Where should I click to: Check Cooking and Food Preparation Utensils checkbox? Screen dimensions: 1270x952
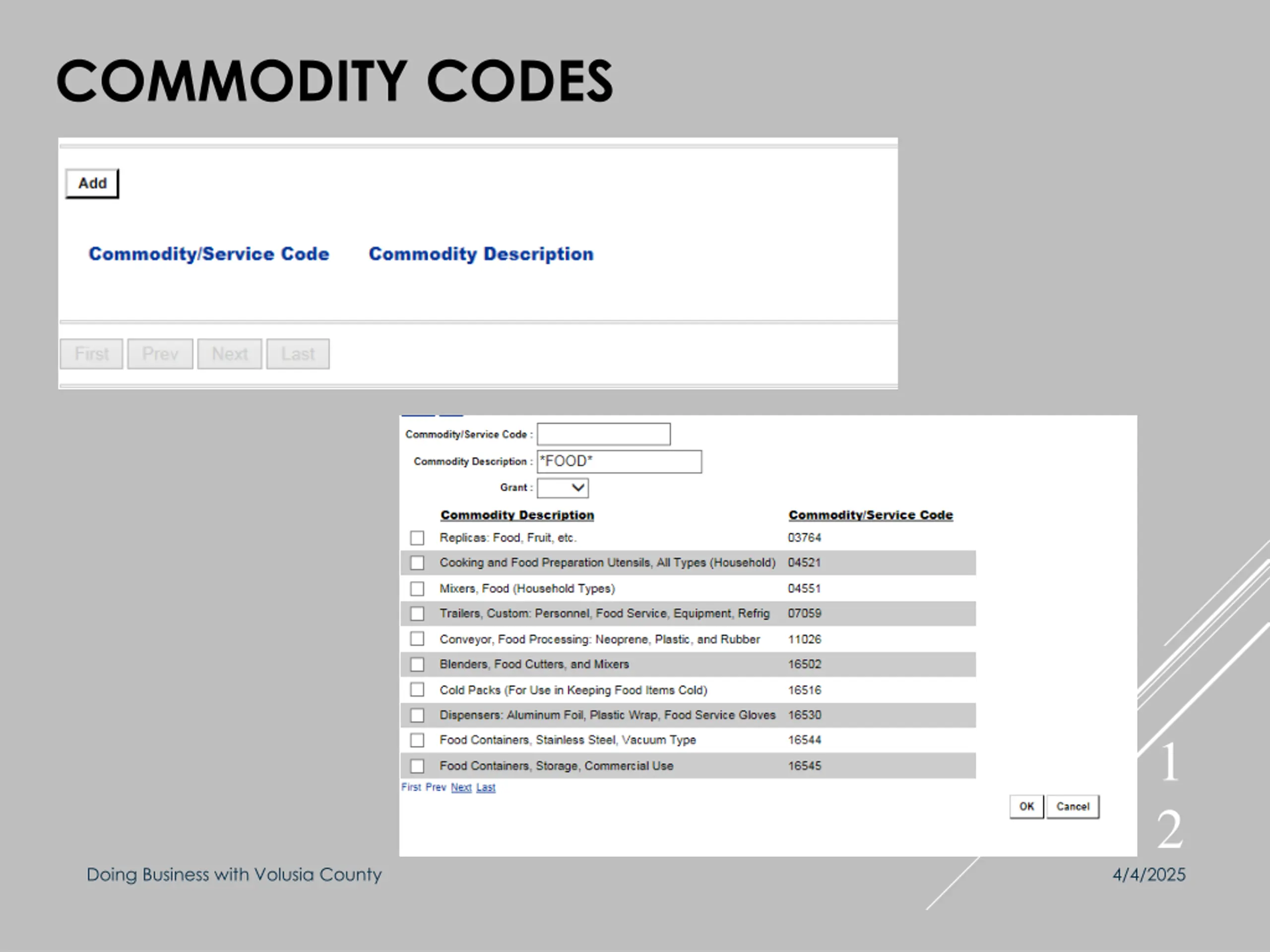(417, 563)
